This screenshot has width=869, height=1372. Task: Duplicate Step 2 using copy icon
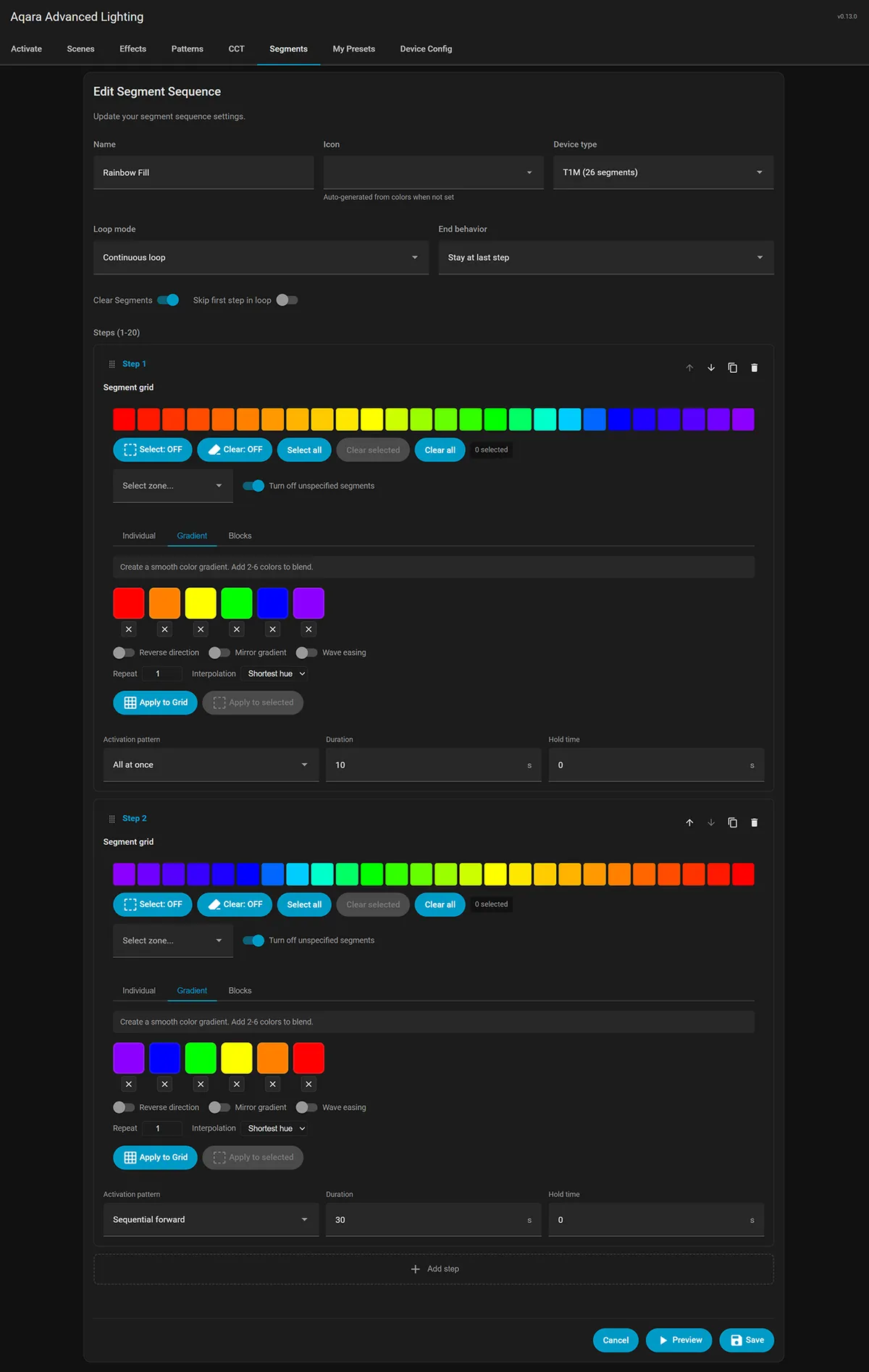pos(733,822)
